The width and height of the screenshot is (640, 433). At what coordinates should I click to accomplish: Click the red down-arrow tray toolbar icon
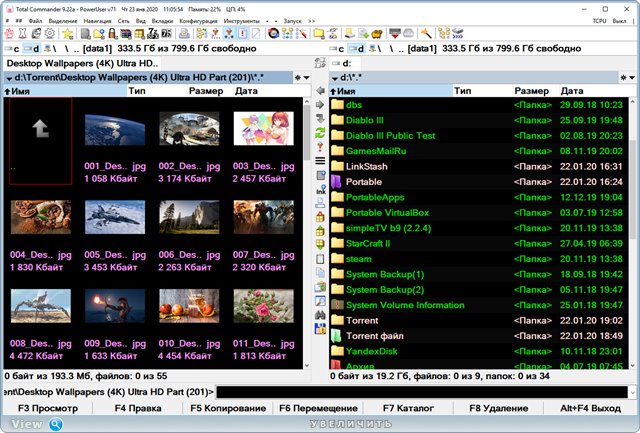click(394, 33)
